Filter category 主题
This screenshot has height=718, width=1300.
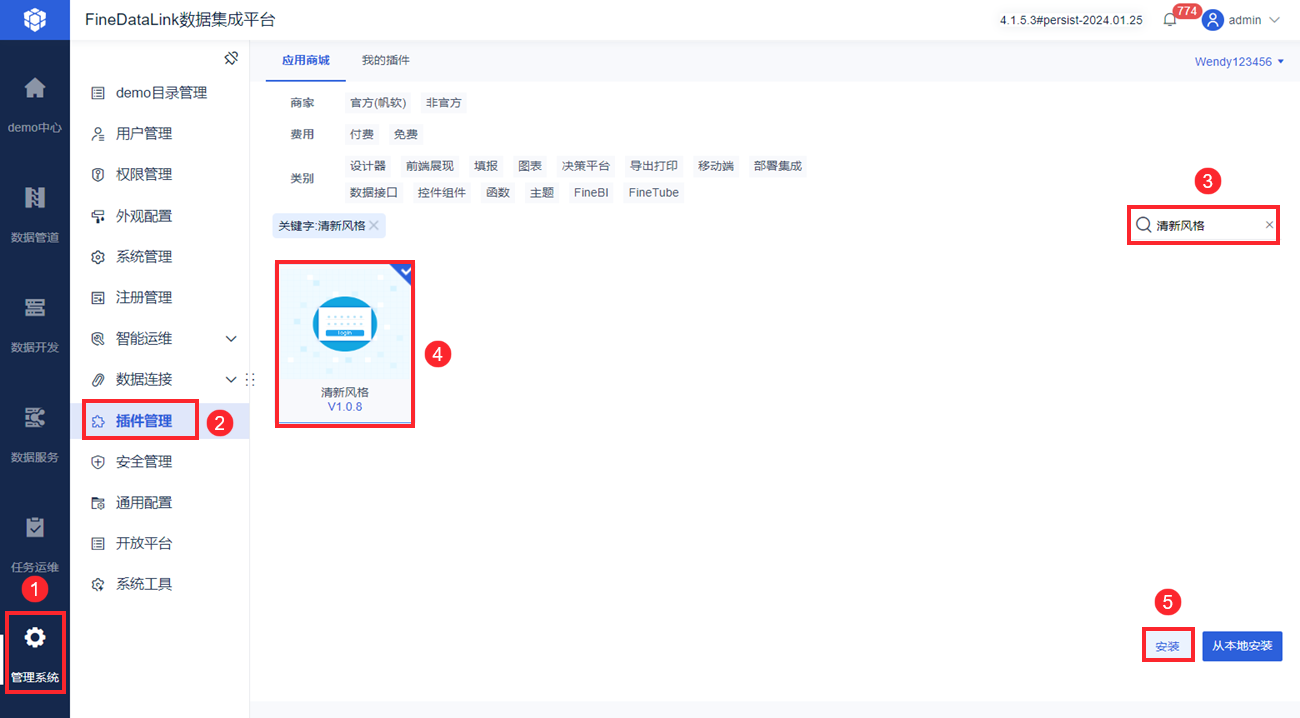coord(542,193)
